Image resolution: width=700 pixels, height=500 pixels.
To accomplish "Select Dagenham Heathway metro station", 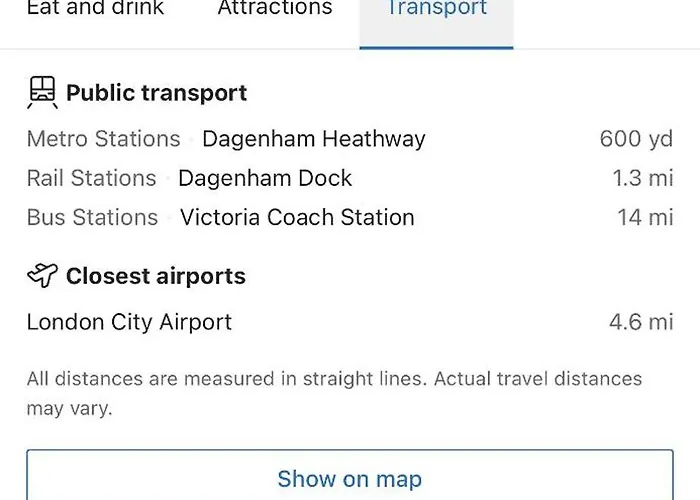I will click(x=314, y=139).
